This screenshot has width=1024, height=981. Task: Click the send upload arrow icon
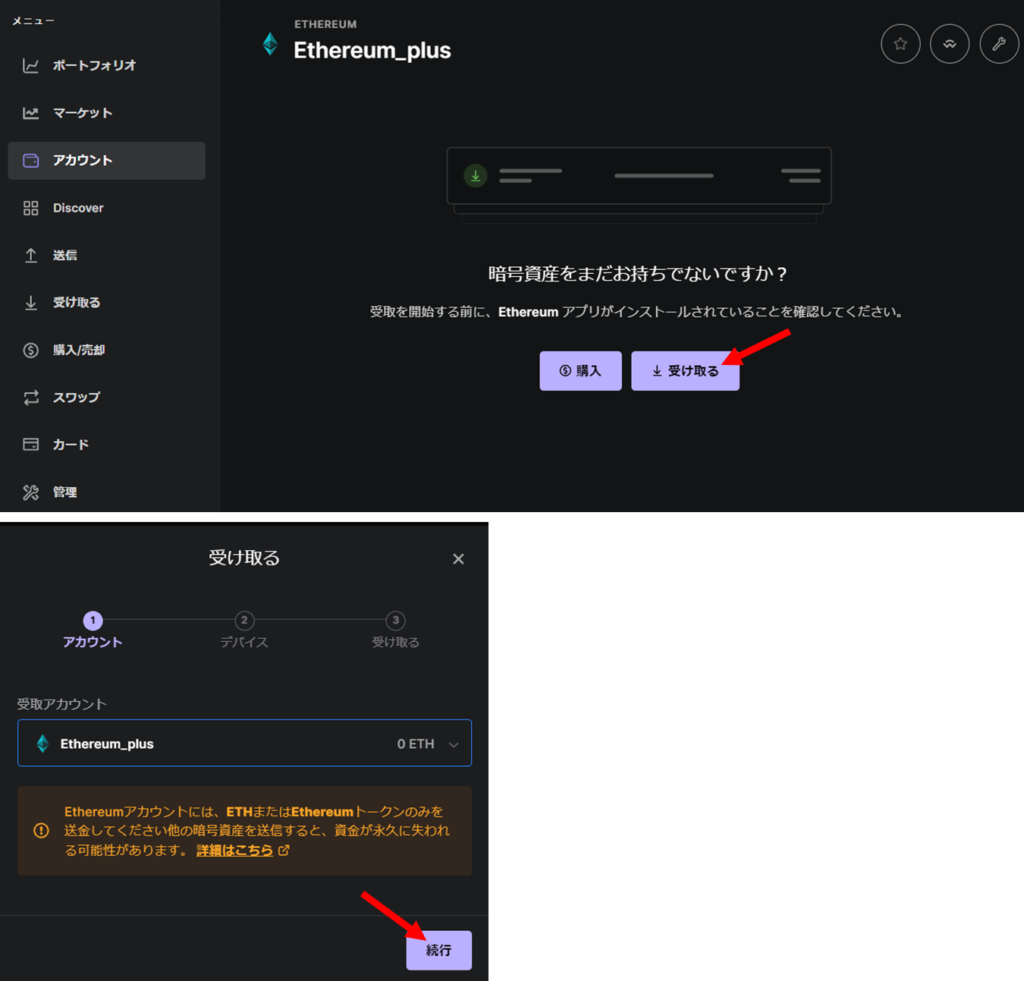click(31, 255)
